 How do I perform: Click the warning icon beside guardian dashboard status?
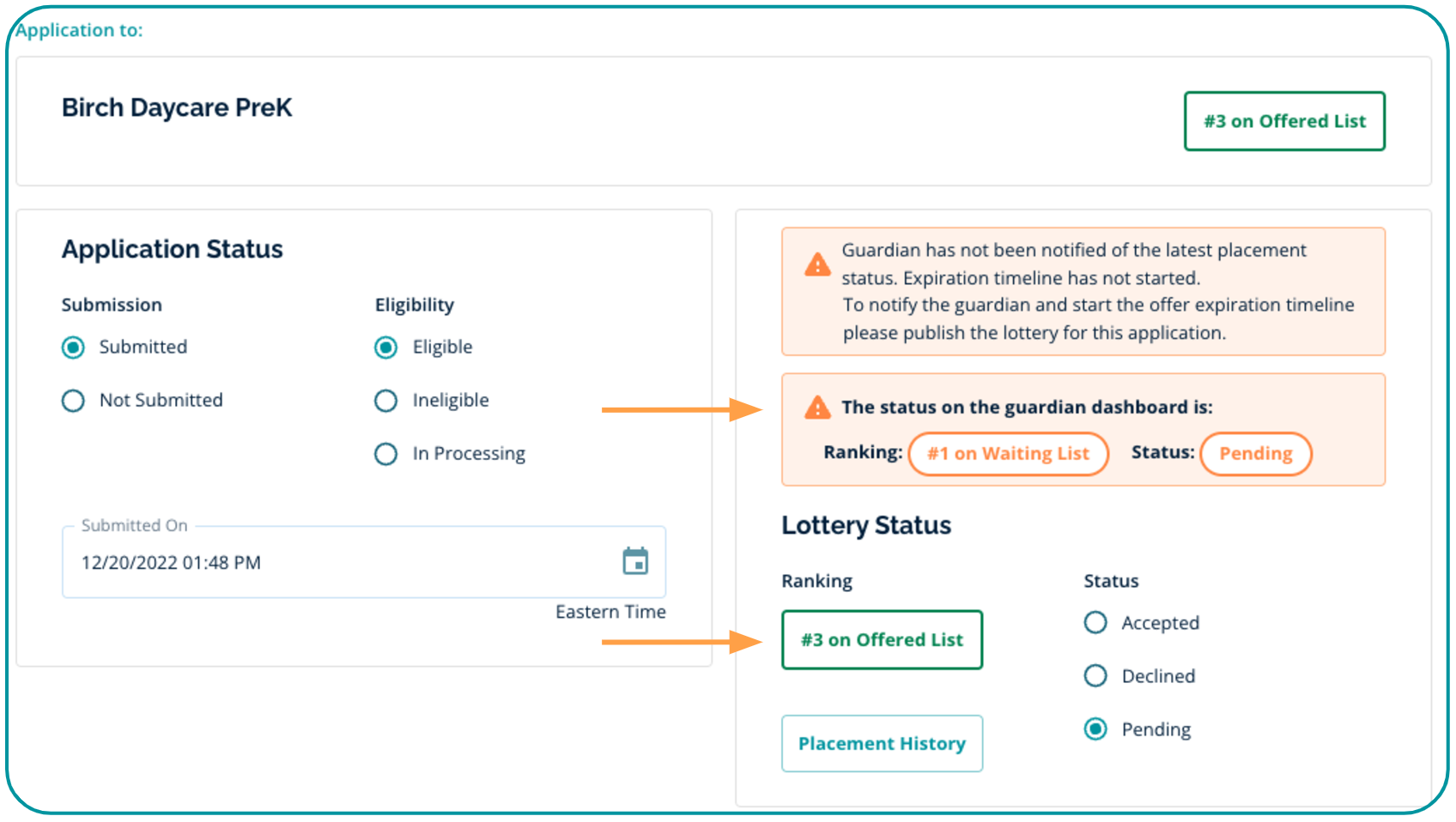[816, 407]
